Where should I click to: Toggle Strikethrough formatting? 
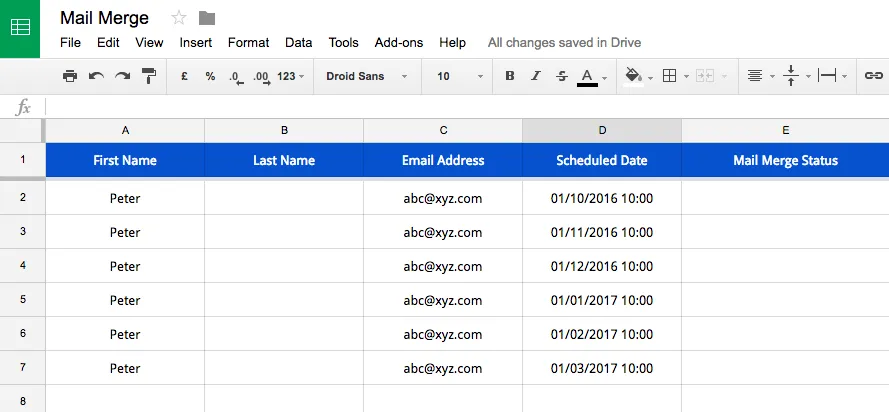[x=562, y=76]
